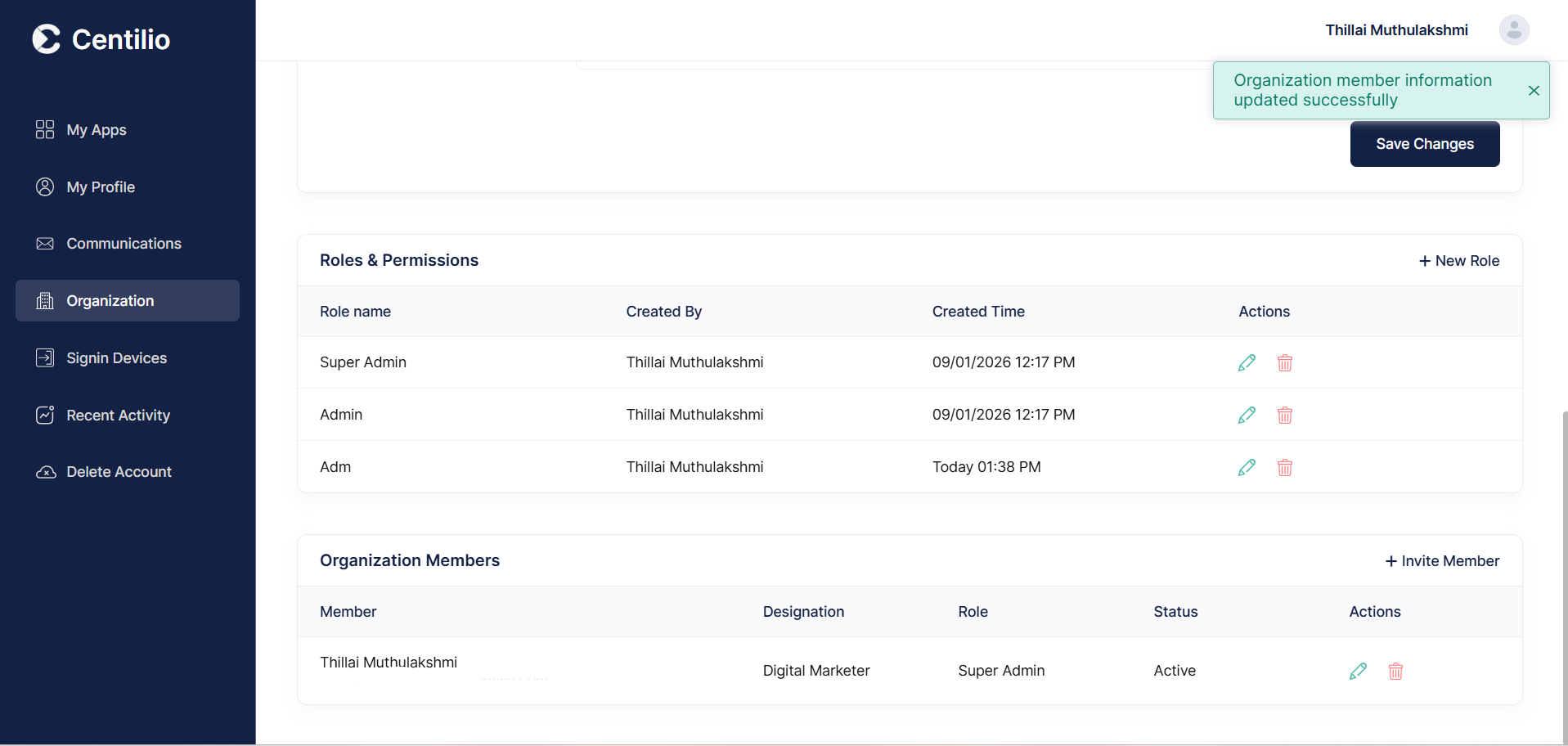
Task: Dismiss the success notification
Action: pos(1534,90)
